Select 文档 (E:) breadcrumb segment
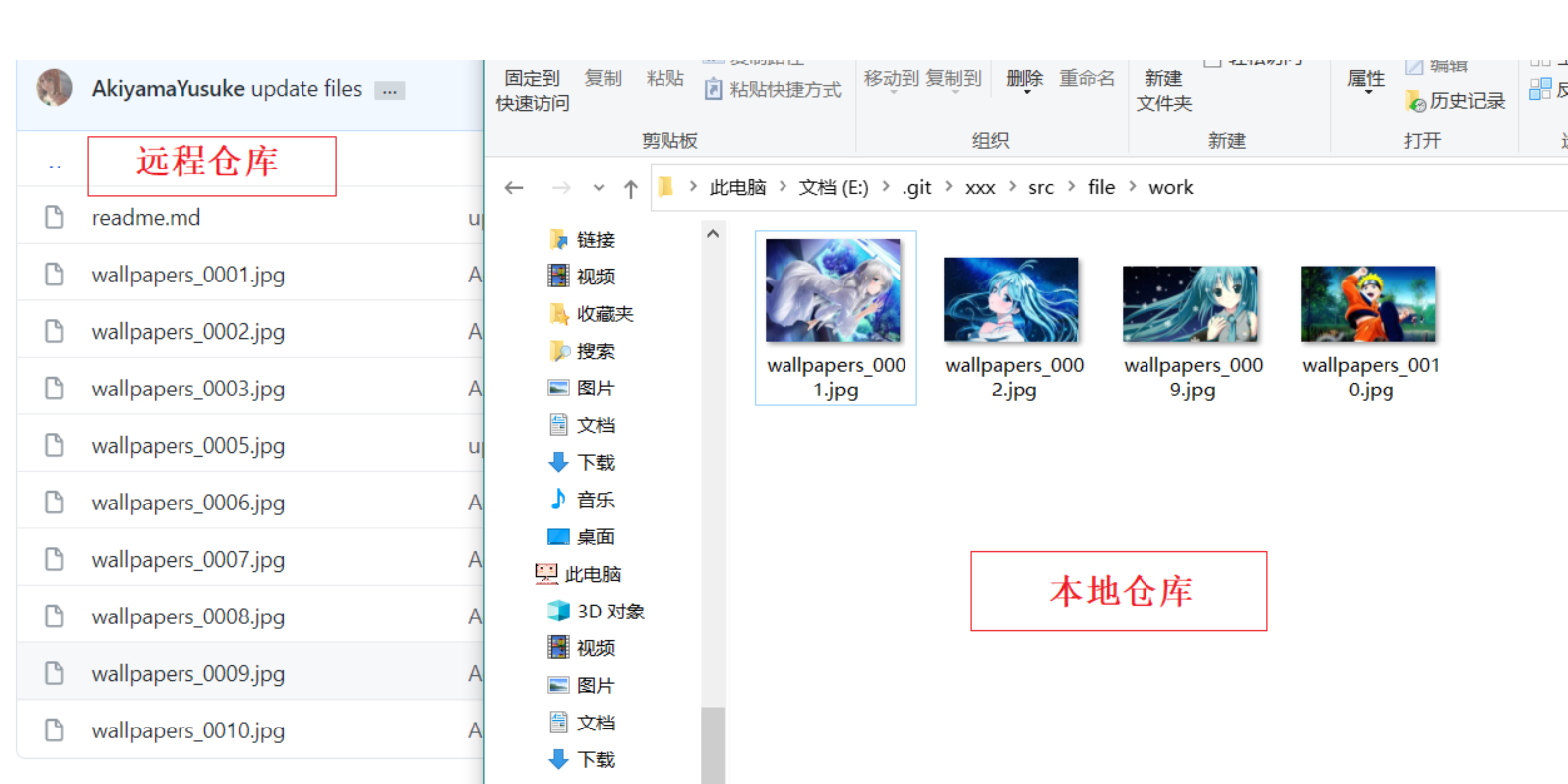This screenshot has width=1568, height=784. pyautogui.click(x=833, y=187)
